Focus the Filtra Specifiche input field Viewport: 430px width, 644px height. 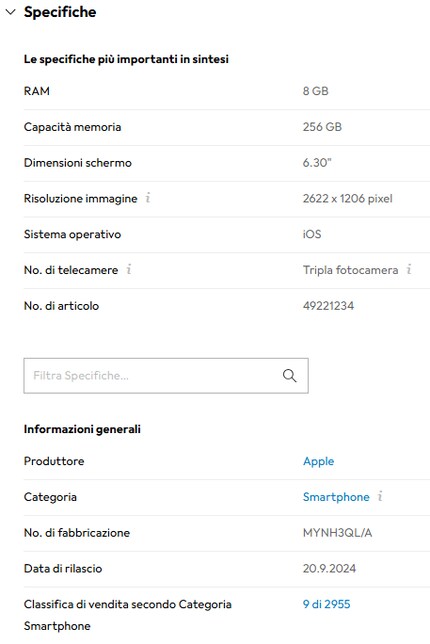166,376
